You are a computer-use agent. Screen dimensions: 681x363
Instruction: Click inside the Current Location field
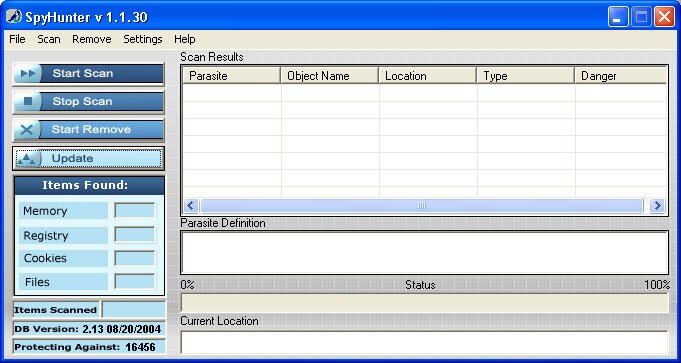(x=424, y=343)
